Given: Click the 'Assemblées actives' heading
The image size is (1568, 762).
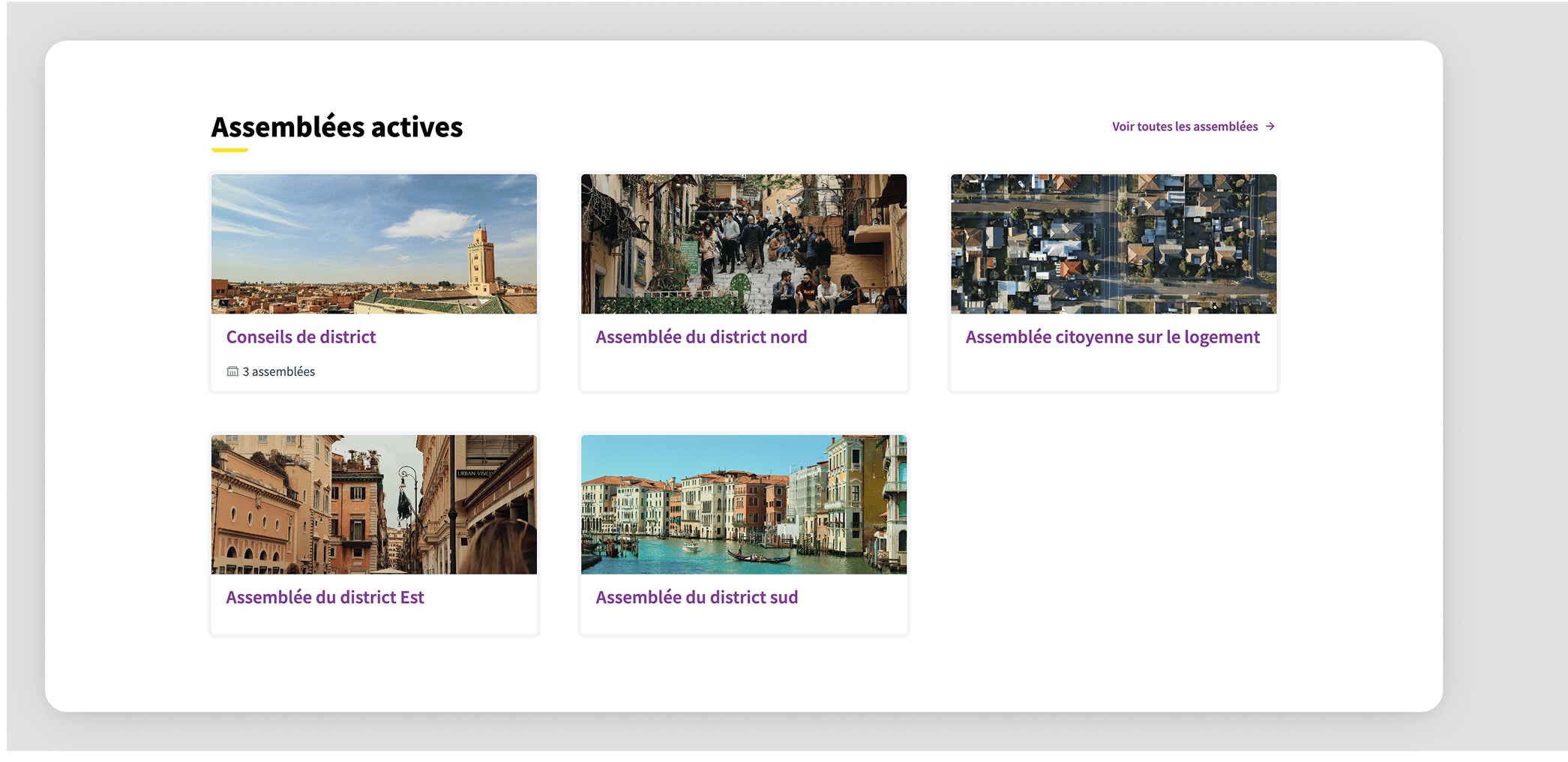Looking at the screenshot, I should [337, 127].
